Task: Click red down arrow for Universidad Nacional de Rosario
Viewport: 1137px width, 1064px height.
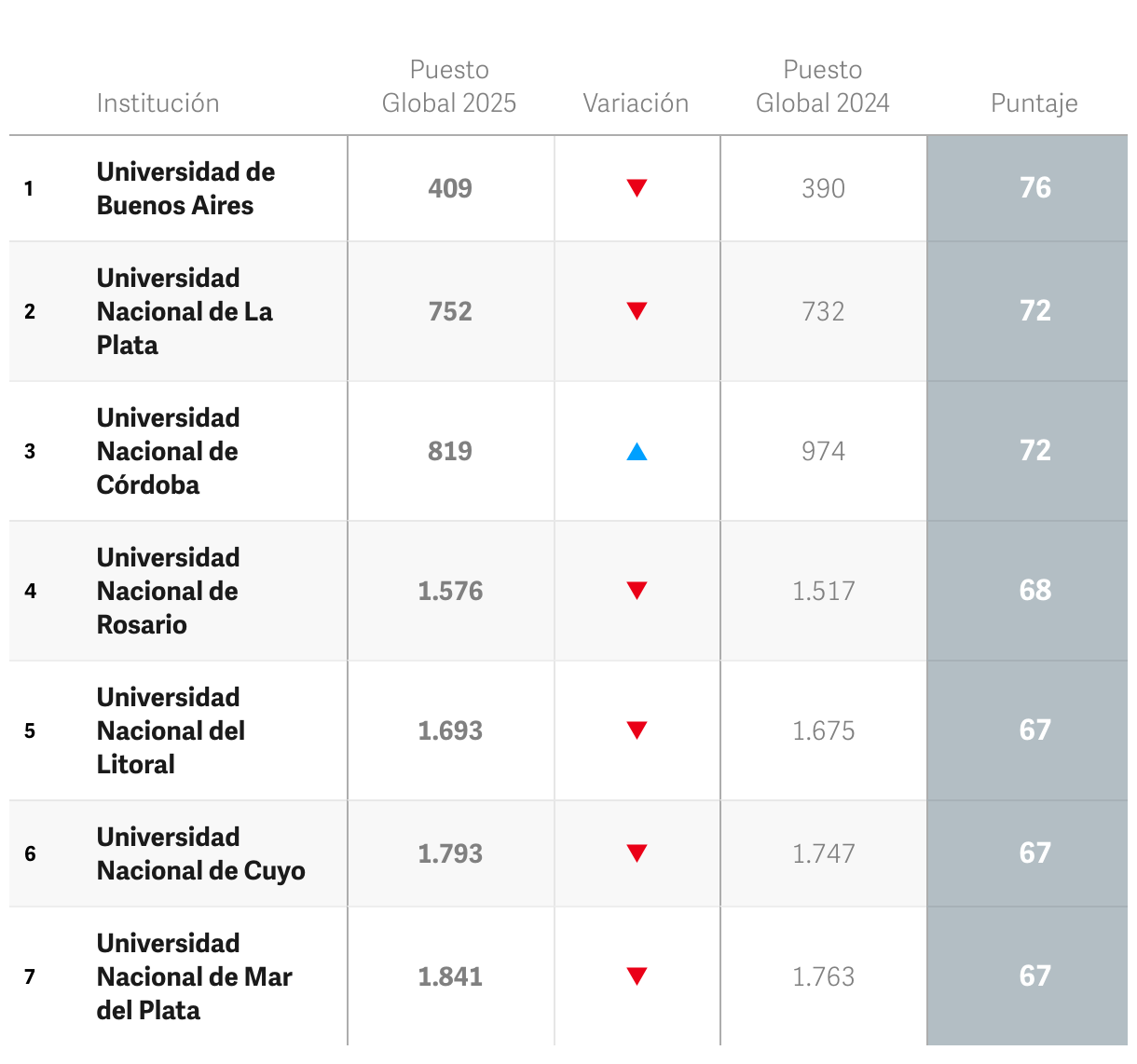Action: (x=637, y=591)
